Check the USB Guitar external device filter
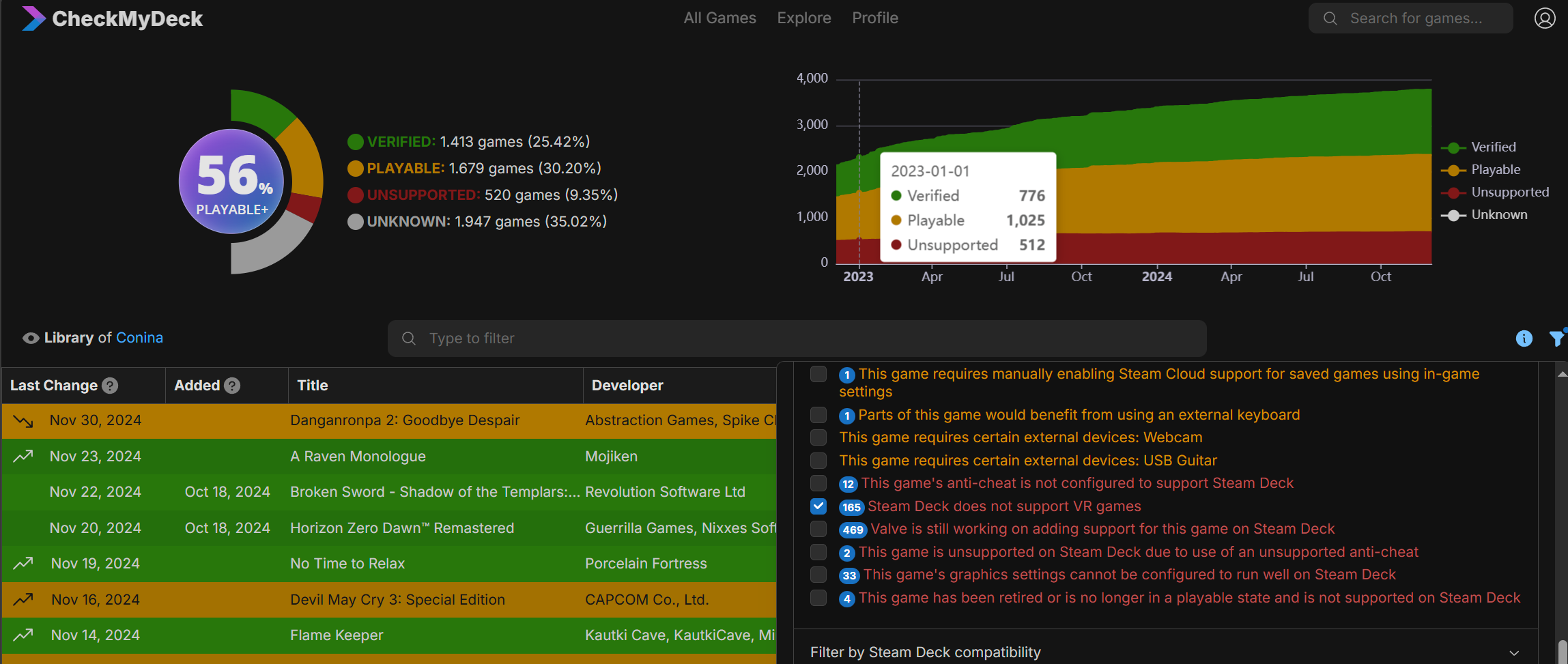This screenshot has height=664, width=1568. pos(818,461)
